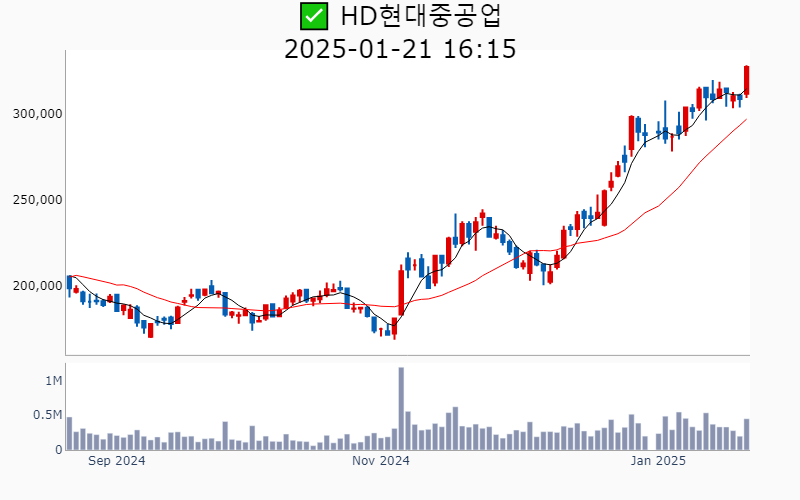This screenshot has width=800, height=500.
Task: Click the 300,000 price axis label
Action: click(37, 114)
